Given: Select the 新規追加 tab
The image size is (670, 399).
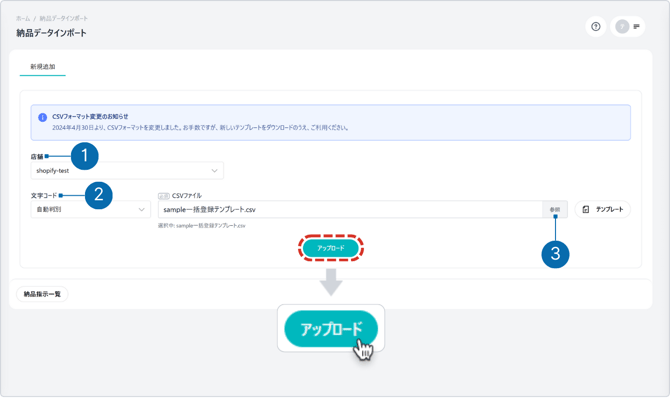Looking at the screenshot, I should [x=43, y=67].
